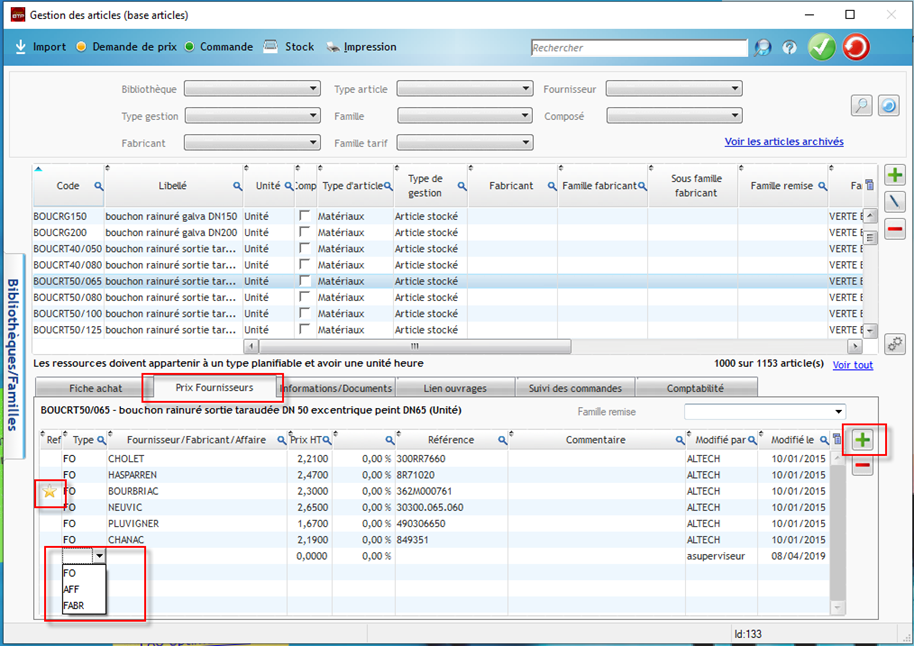Toggle Composé checkbox on BOUCRT50/065 row
This screenshot has width=914, height=646.
pyautogui.click(x=303, y=281)
